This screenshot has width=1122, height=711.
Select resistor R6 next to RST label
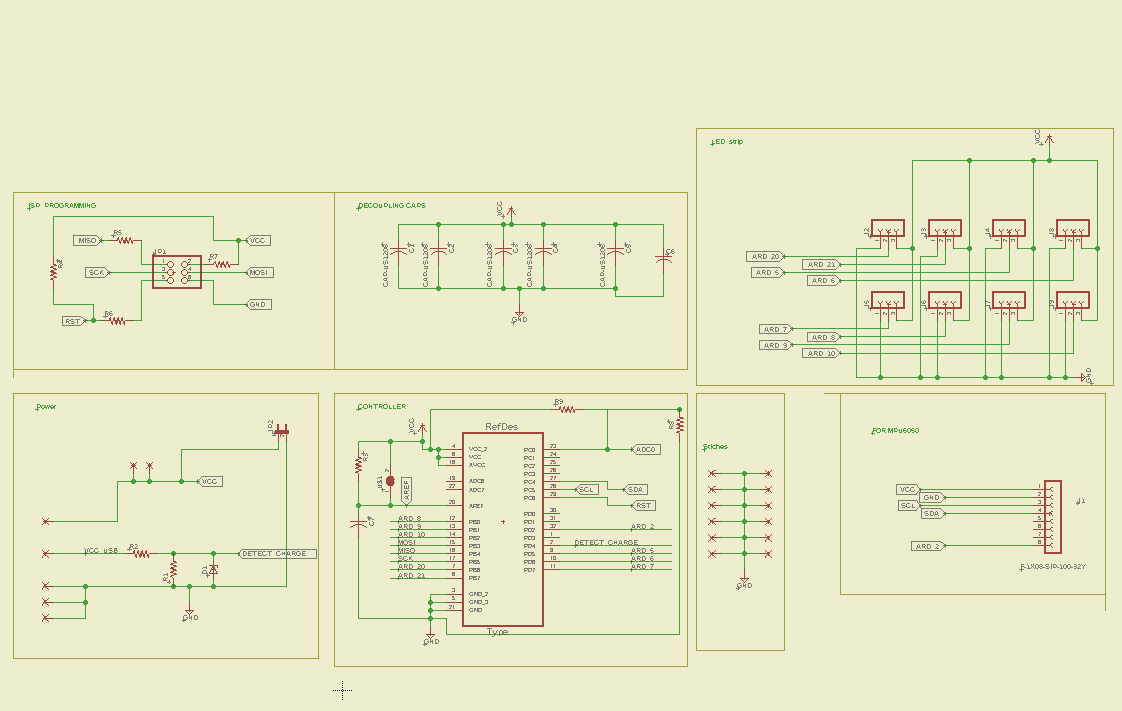pos(117,320)
